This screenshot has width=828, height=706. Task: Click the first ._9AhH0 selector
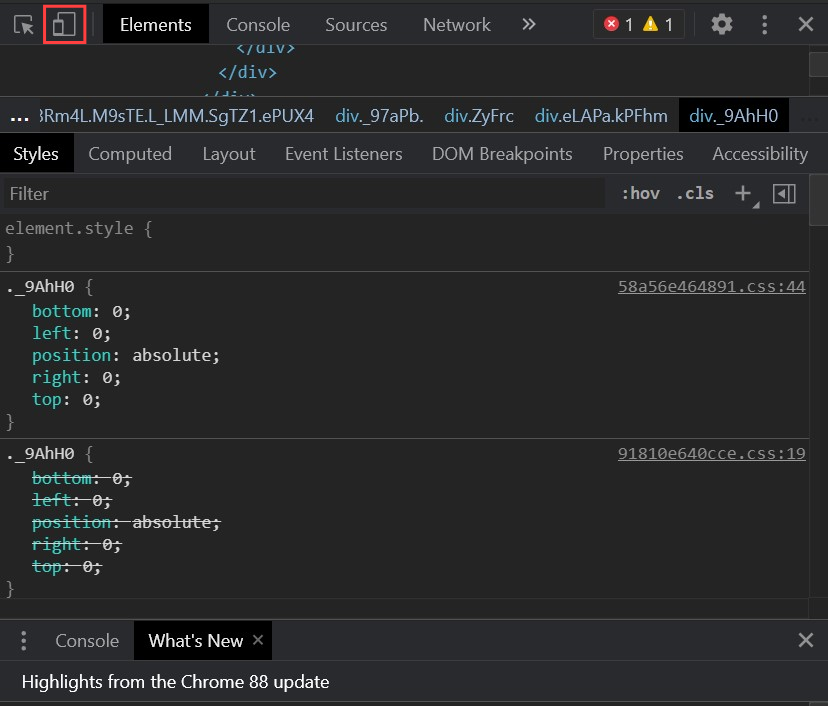[41, 287]
